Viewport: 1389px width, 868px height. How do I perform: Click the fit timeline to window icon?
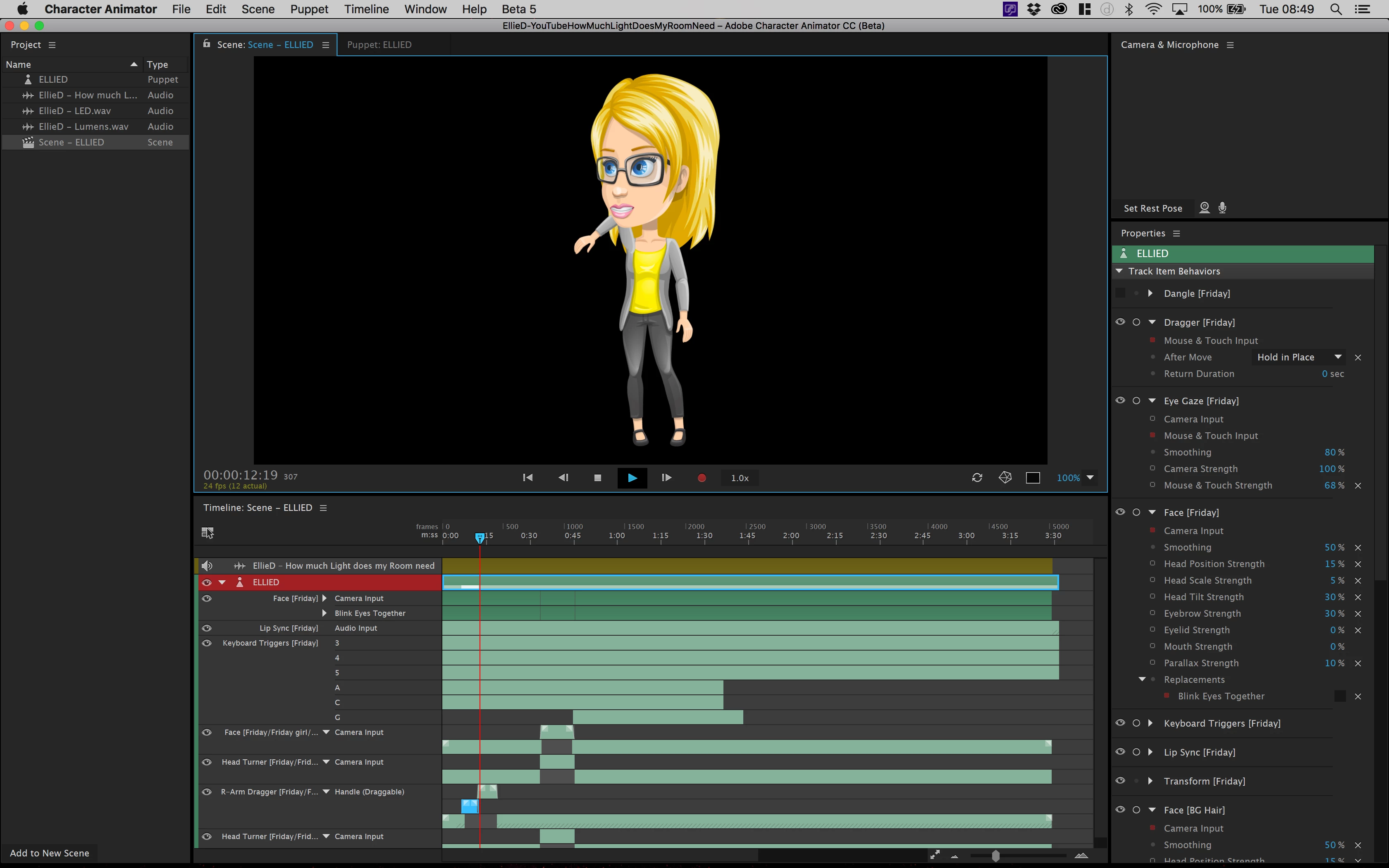(x=935, y=855)
